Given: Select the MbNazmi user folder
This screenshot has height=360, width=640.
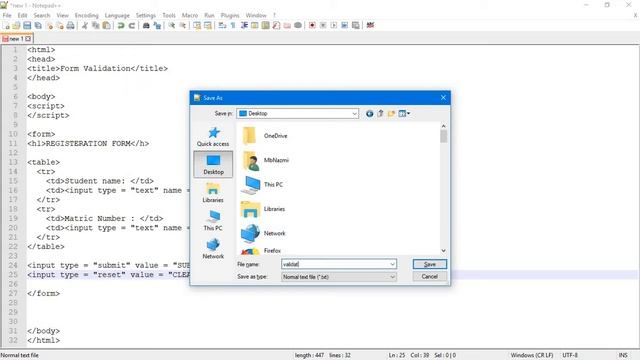Looking at the screenshot, I should pos(265,160).
